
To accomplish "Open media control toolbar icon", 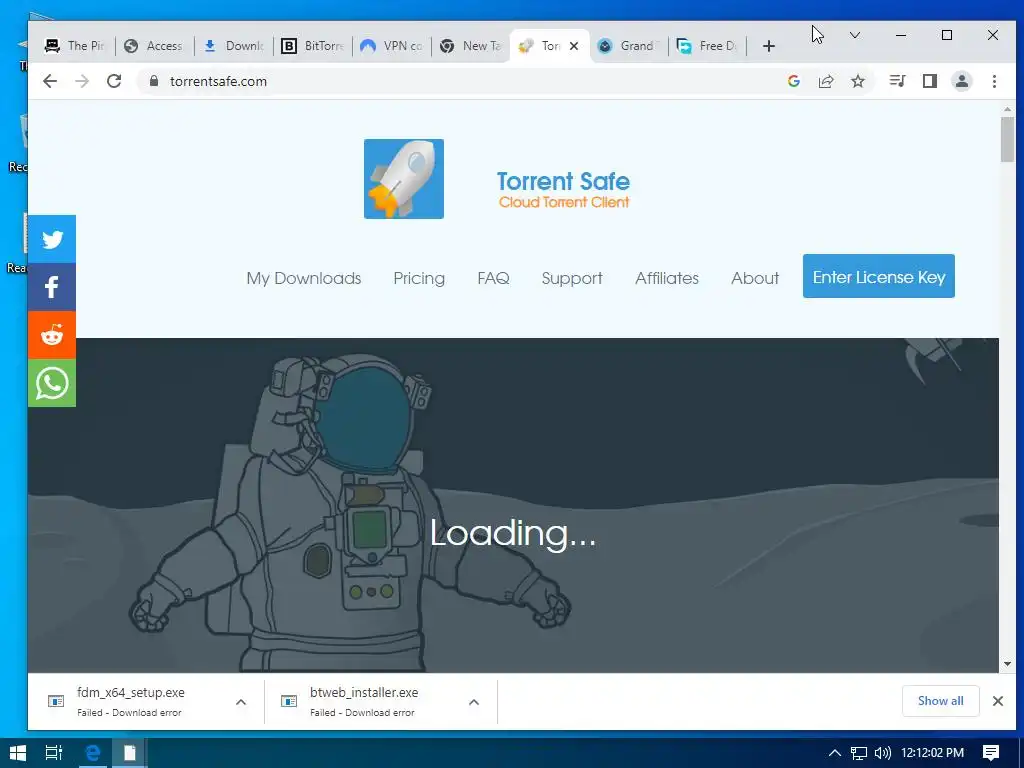I will [x=897, y=81].
